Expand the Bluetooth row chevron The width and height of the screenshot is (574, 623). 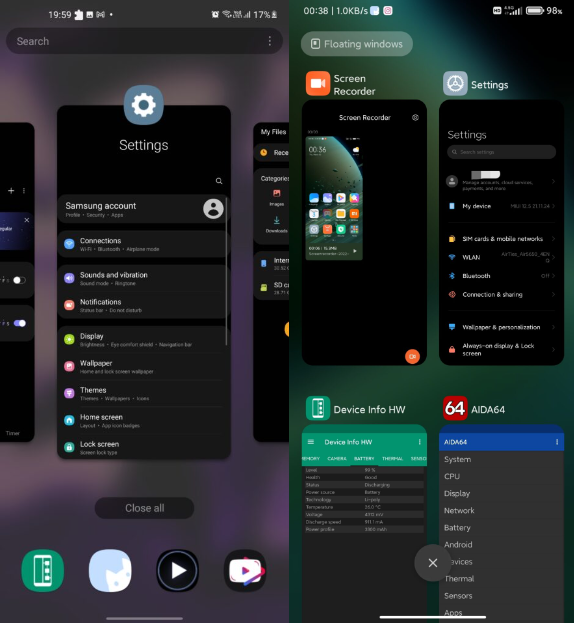[x=553, y=276]
